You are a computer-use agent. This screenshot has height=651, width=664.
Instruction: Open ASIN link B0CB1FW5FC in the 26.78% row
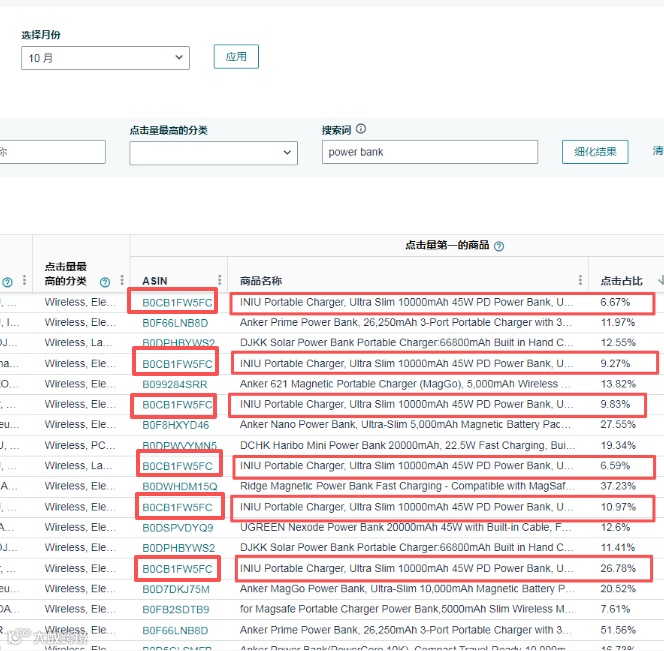pyautogui.click(x=177, y=569)
